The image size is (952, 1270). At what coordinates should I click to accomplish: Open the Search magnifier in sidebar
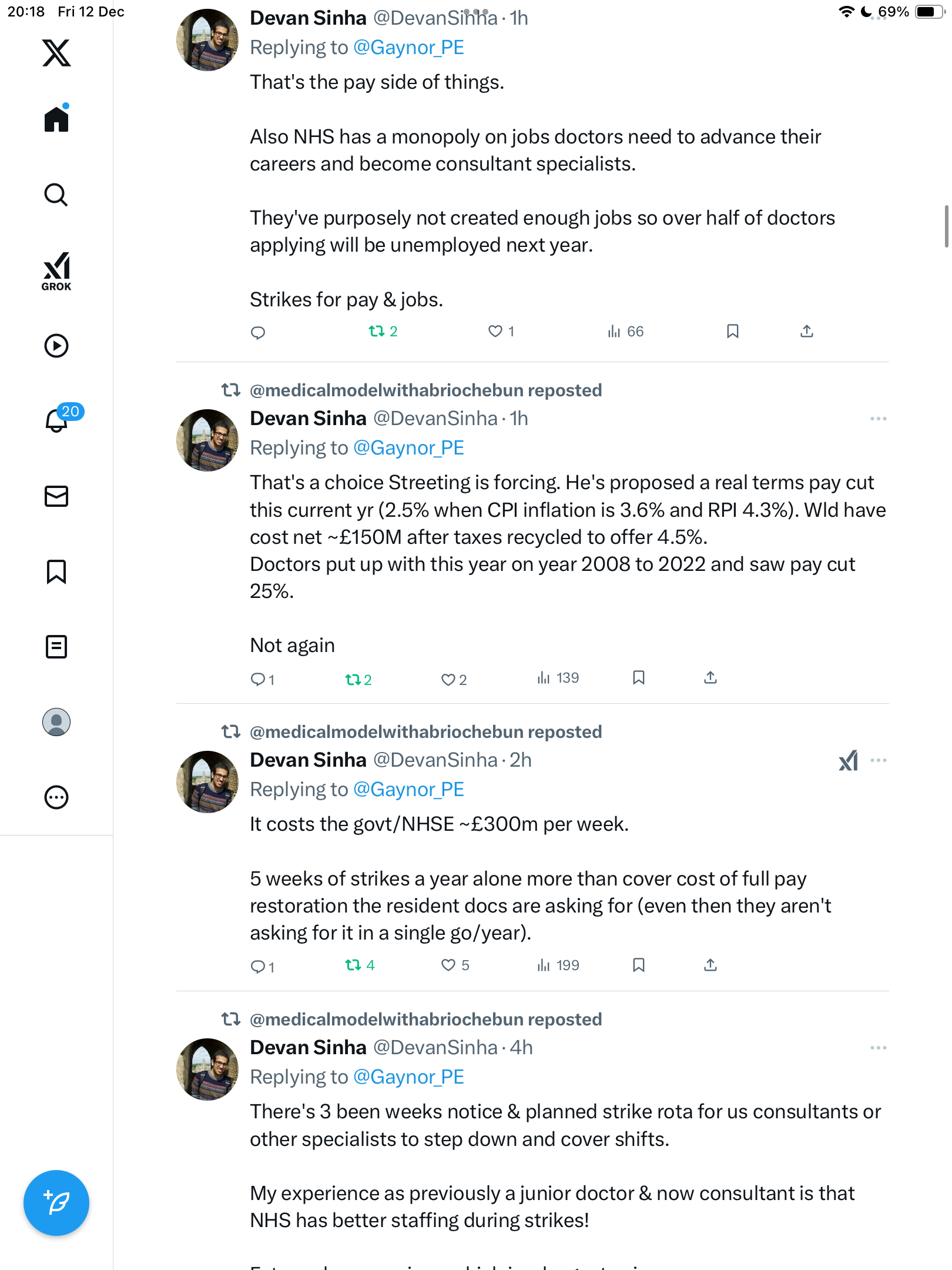click(x=56, y=195)
